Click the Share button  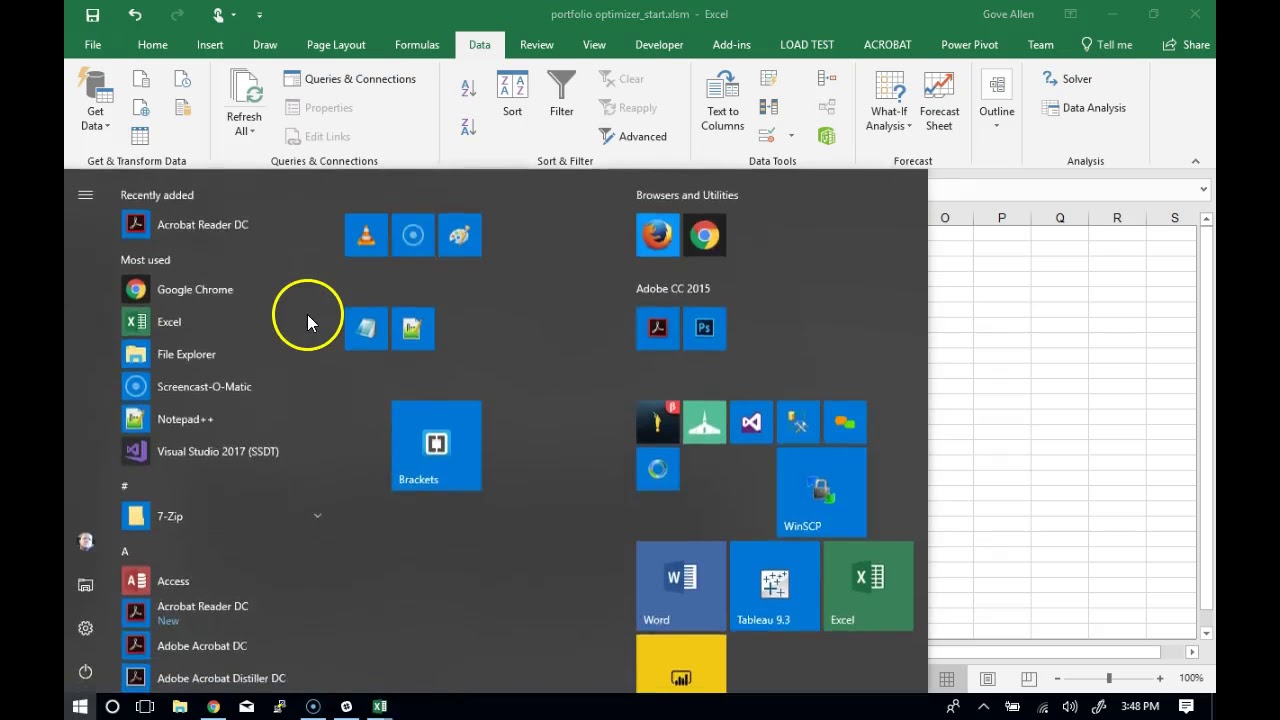pyautogui.click(x=1186, y=45)
